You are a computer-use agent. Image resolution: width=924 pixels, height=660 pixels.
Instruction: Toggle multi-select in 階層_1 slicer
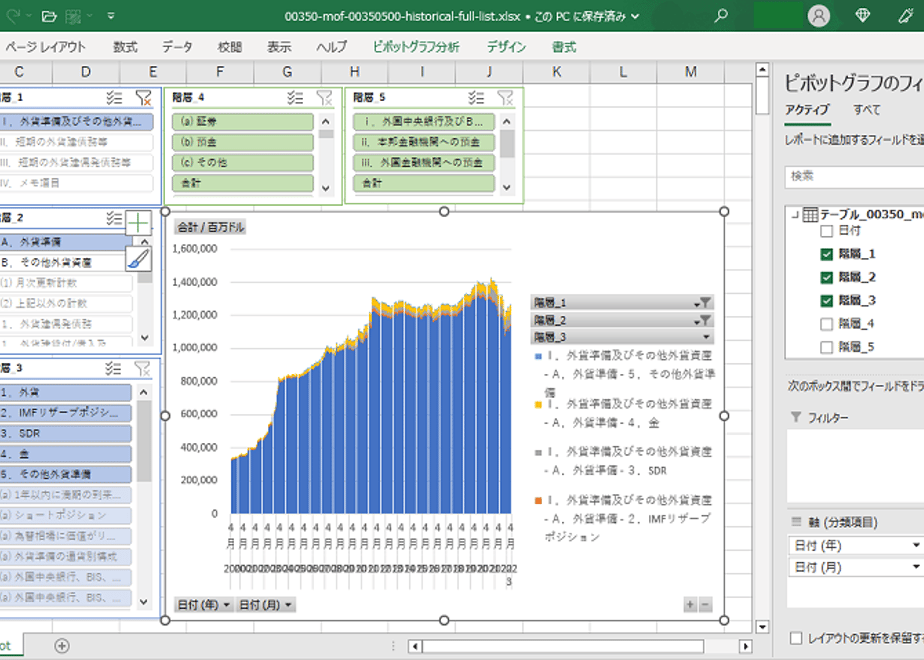coord(114,97)
